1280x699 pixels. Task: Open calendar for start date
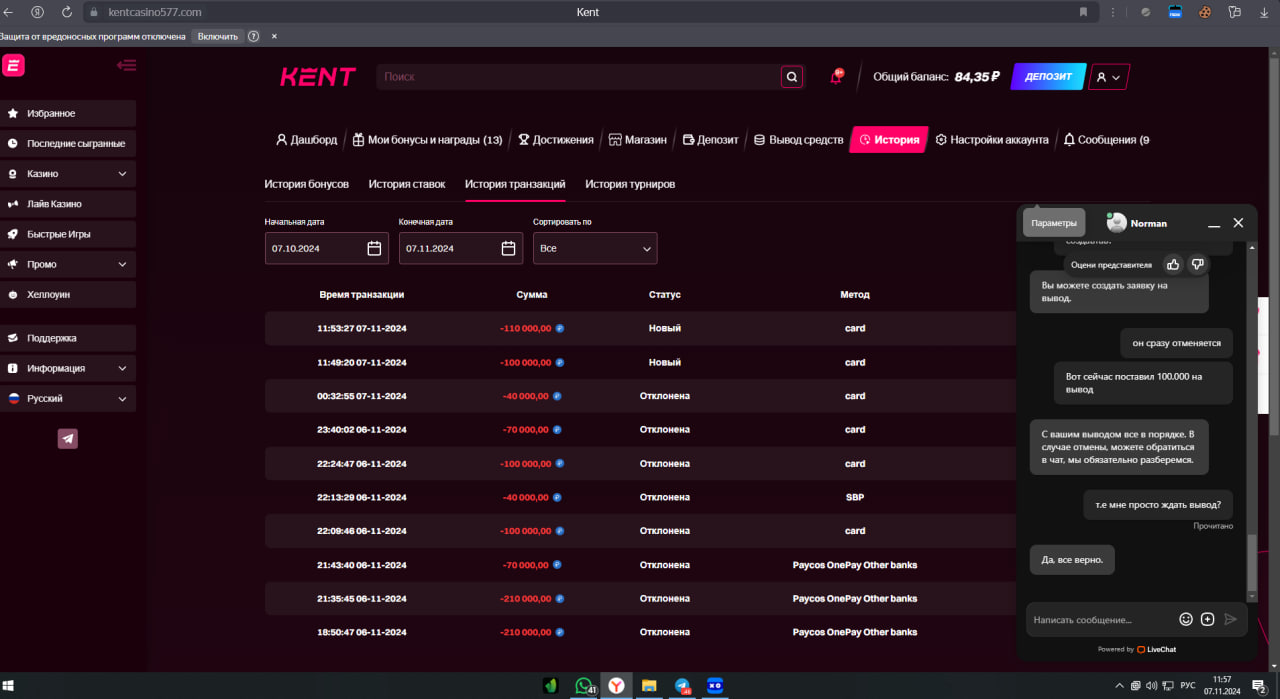pos(374,248)
